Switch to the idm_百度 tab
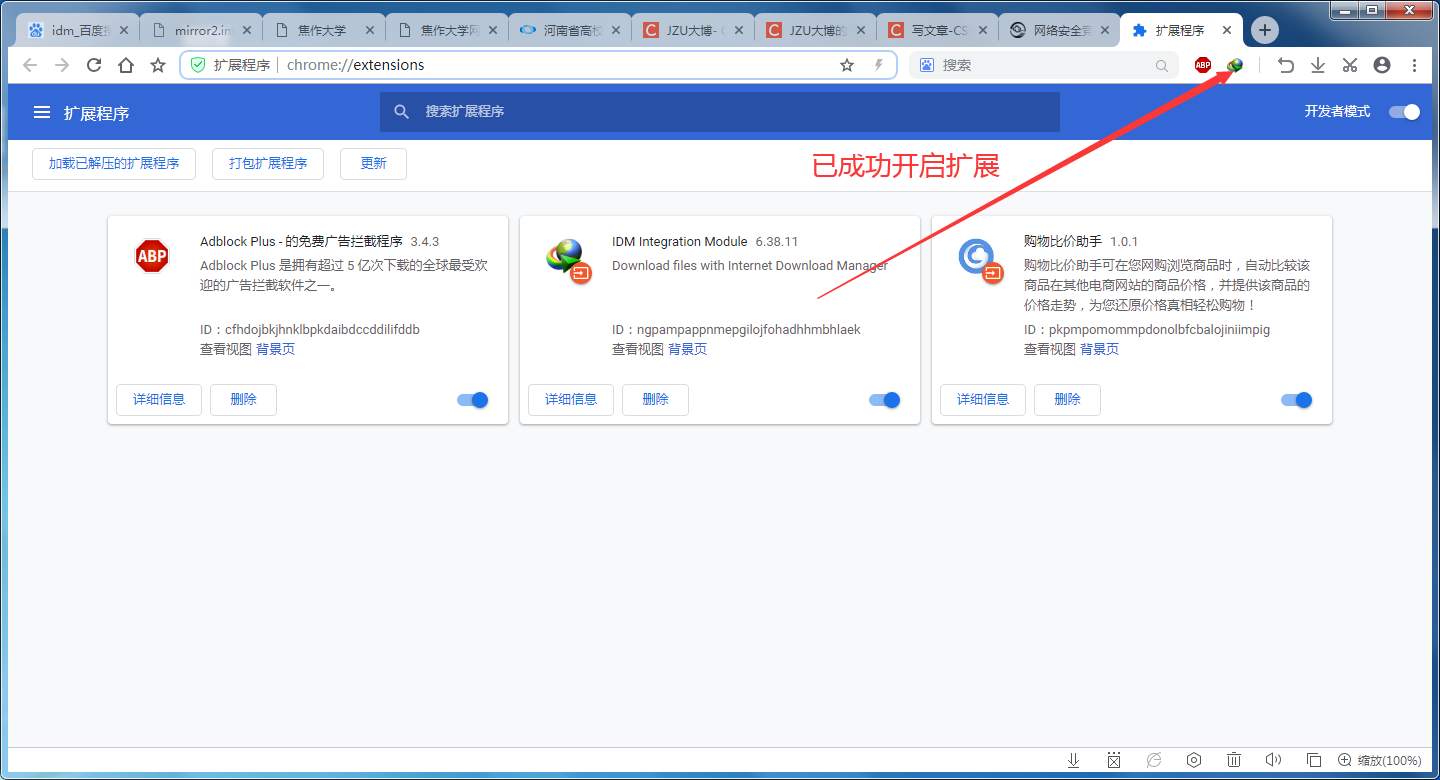The image size is (1440, 780). 78,30
